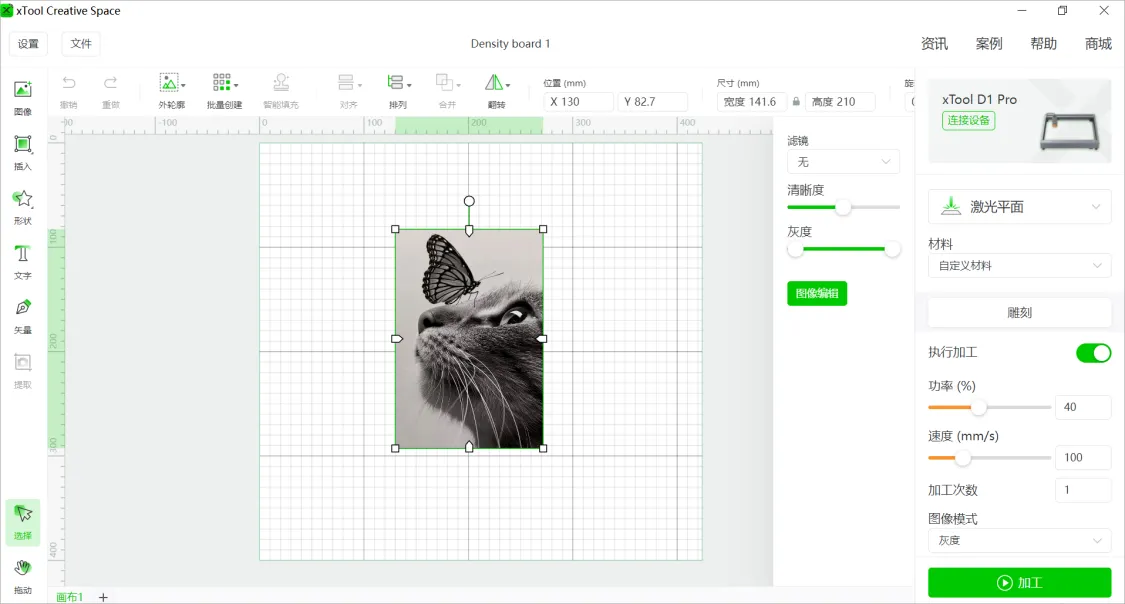Adjust the 速度 (mm/s) speed slider
1125x604 pixels.
tap(989, 458)
